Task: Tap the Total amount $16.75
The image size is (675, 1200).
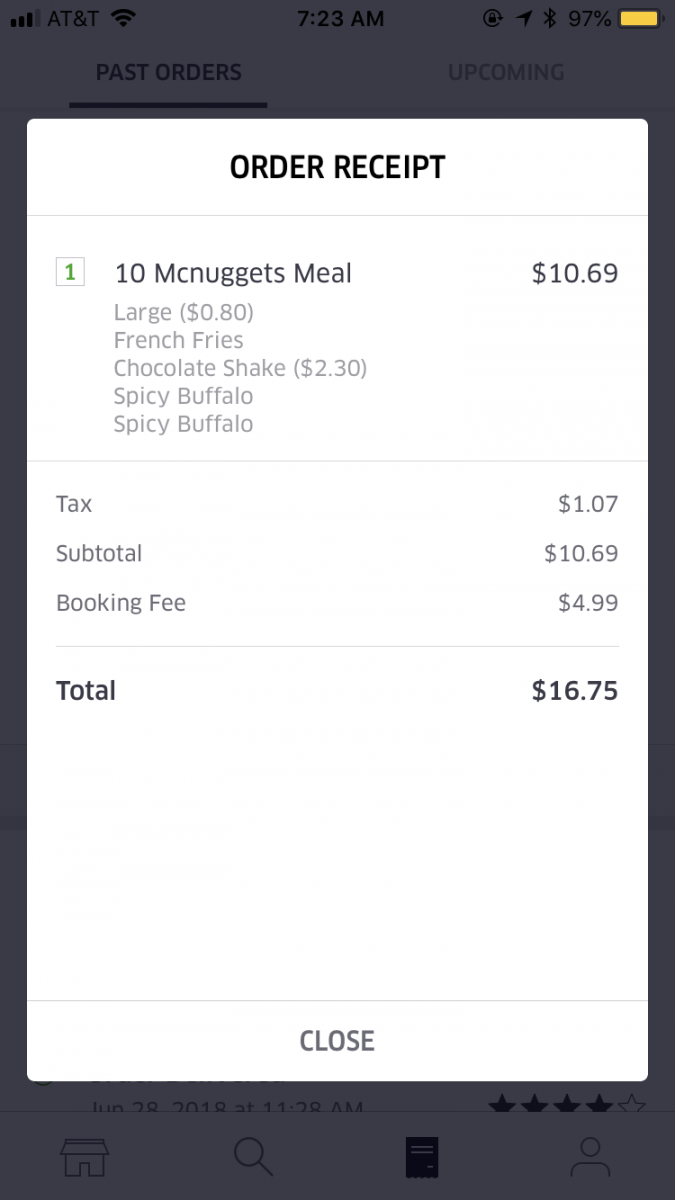Action: [574, 691]
